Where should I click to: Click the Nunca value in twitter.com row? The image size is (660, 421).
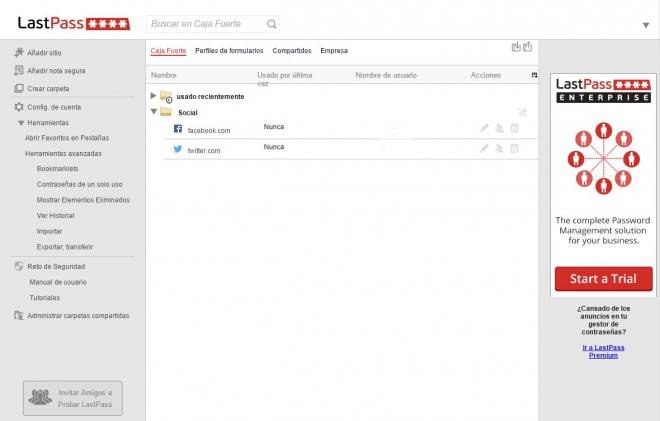coord(274,147)
